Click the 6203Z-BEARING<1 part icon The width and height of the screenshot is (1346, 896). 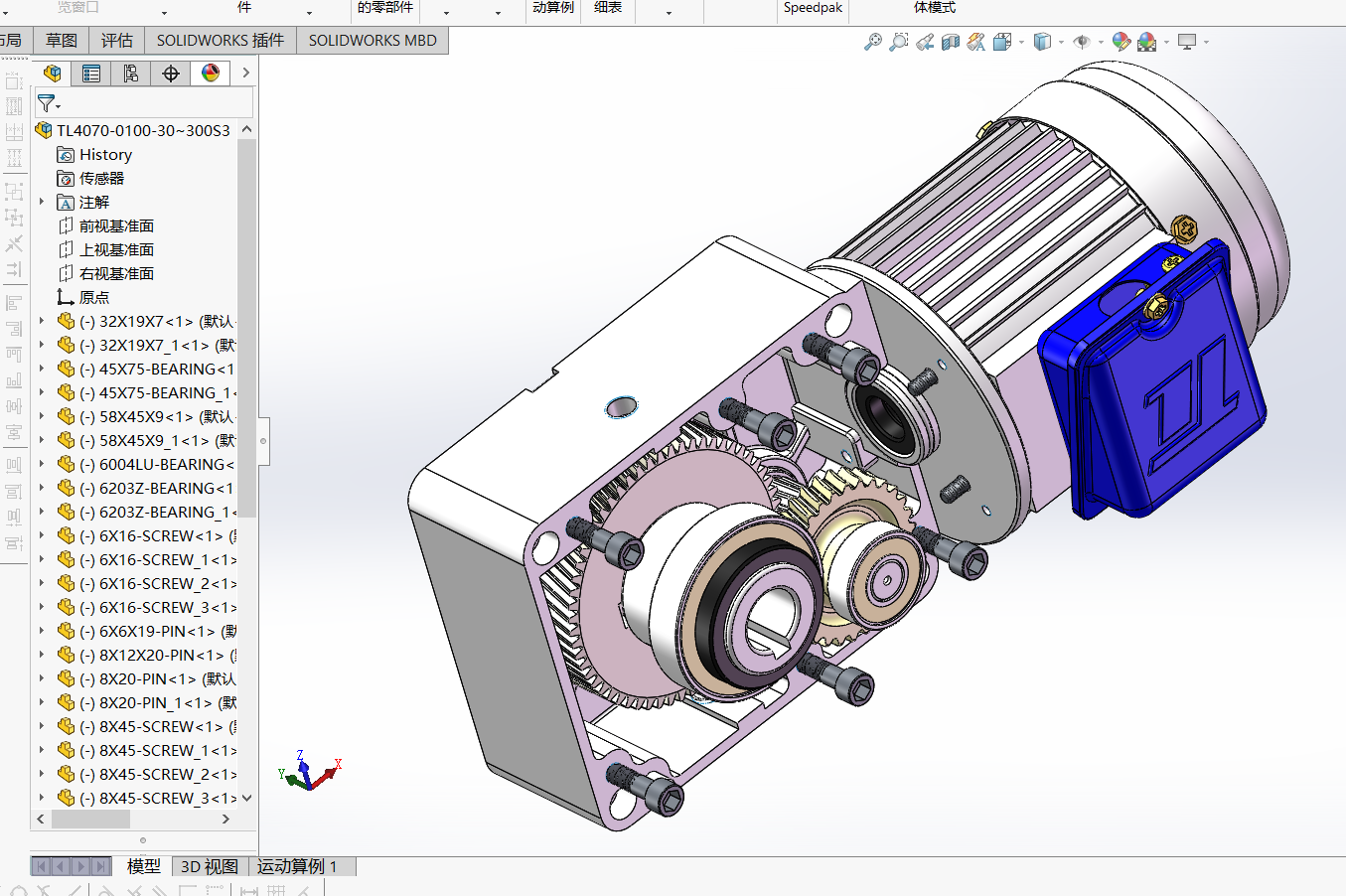(66, 489)
